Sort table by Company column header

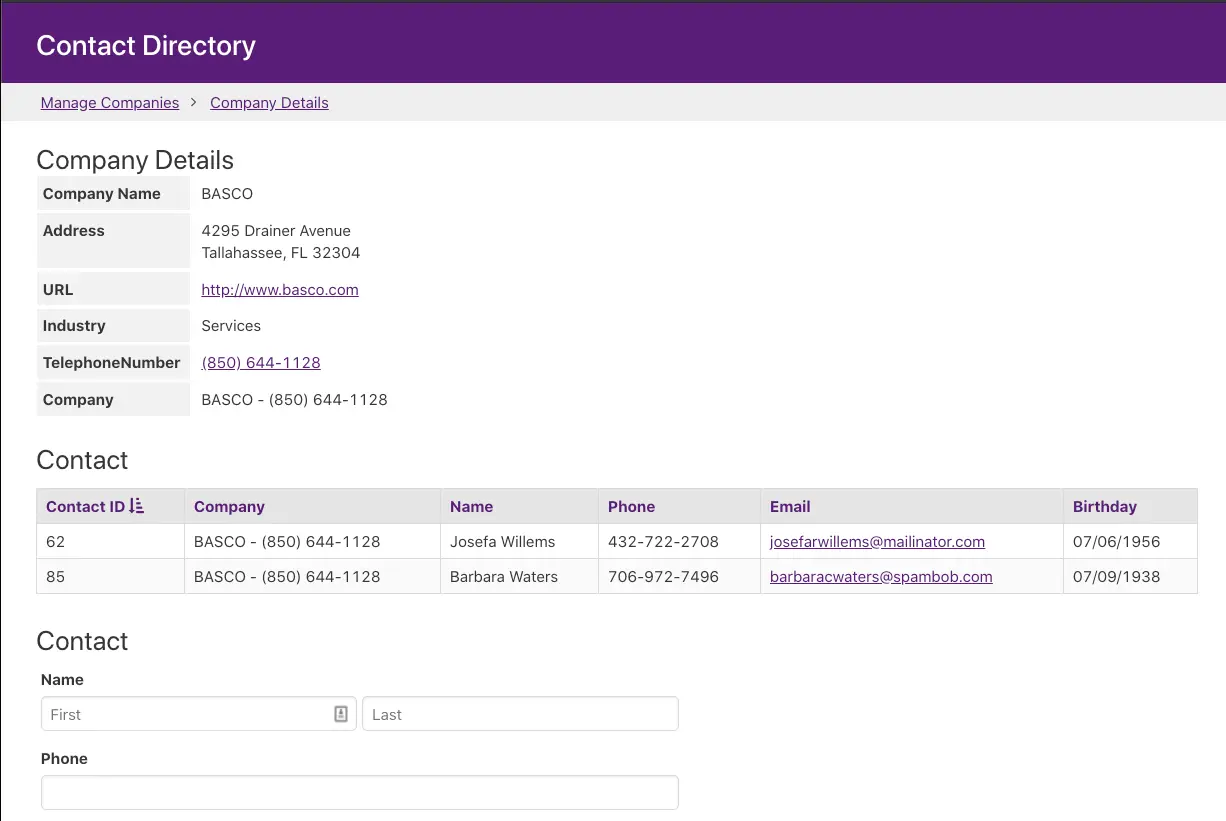(x=229, y=507)
